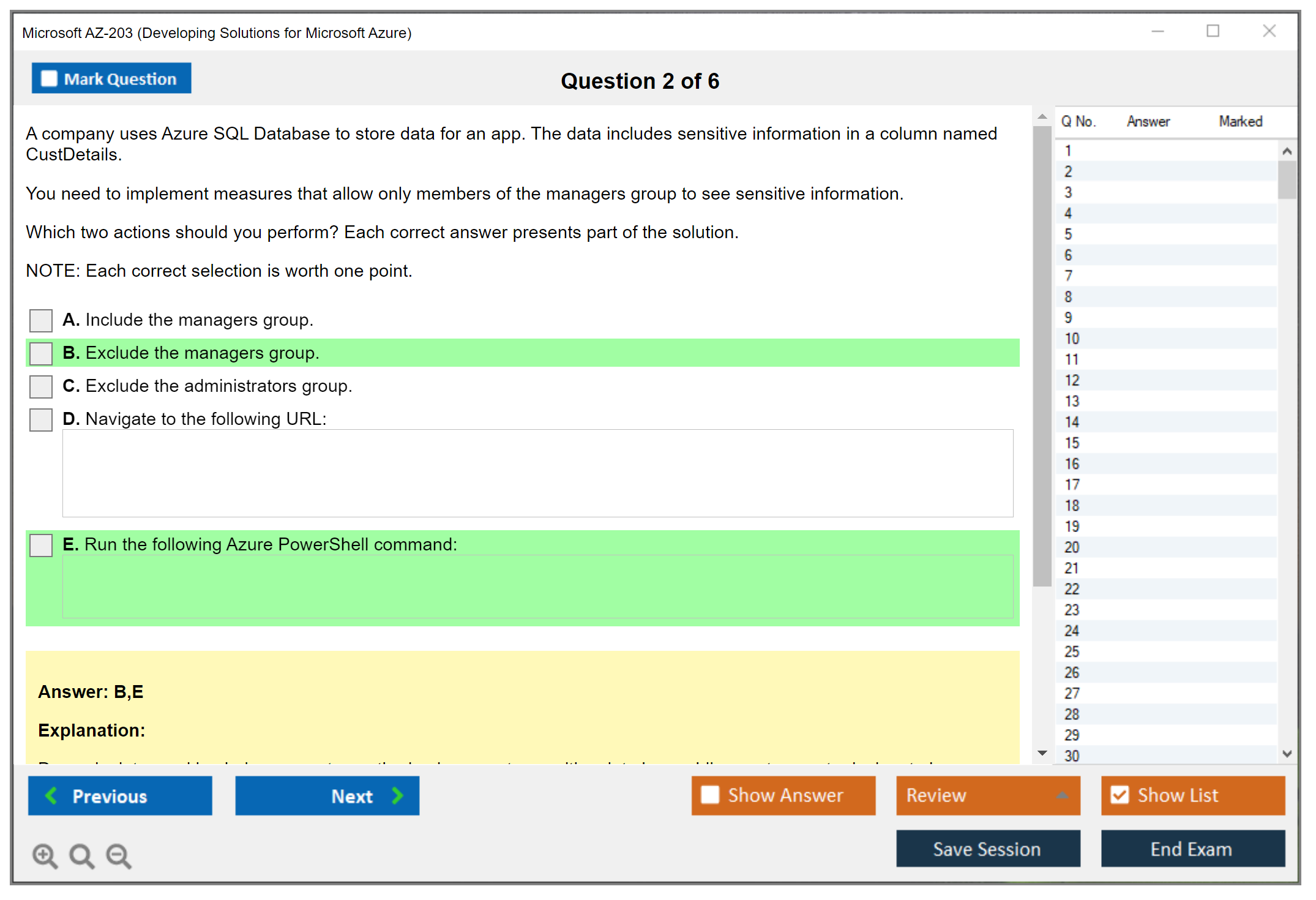Click the zoom in magnifier icon
Screen dimensions: 1316x900
[x=45, y=855]
